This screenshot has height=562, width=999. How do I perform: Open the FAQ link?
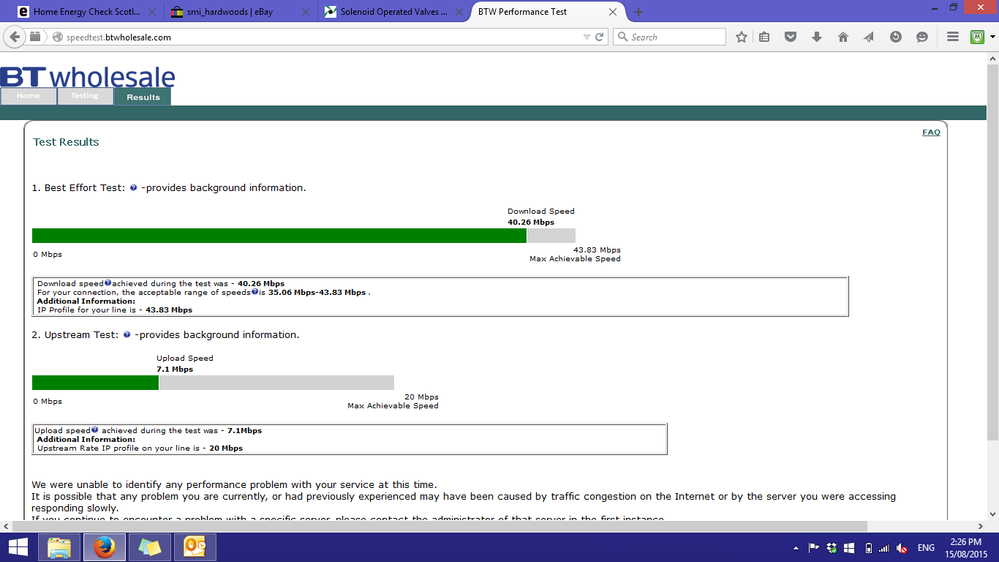pos(931,132)
